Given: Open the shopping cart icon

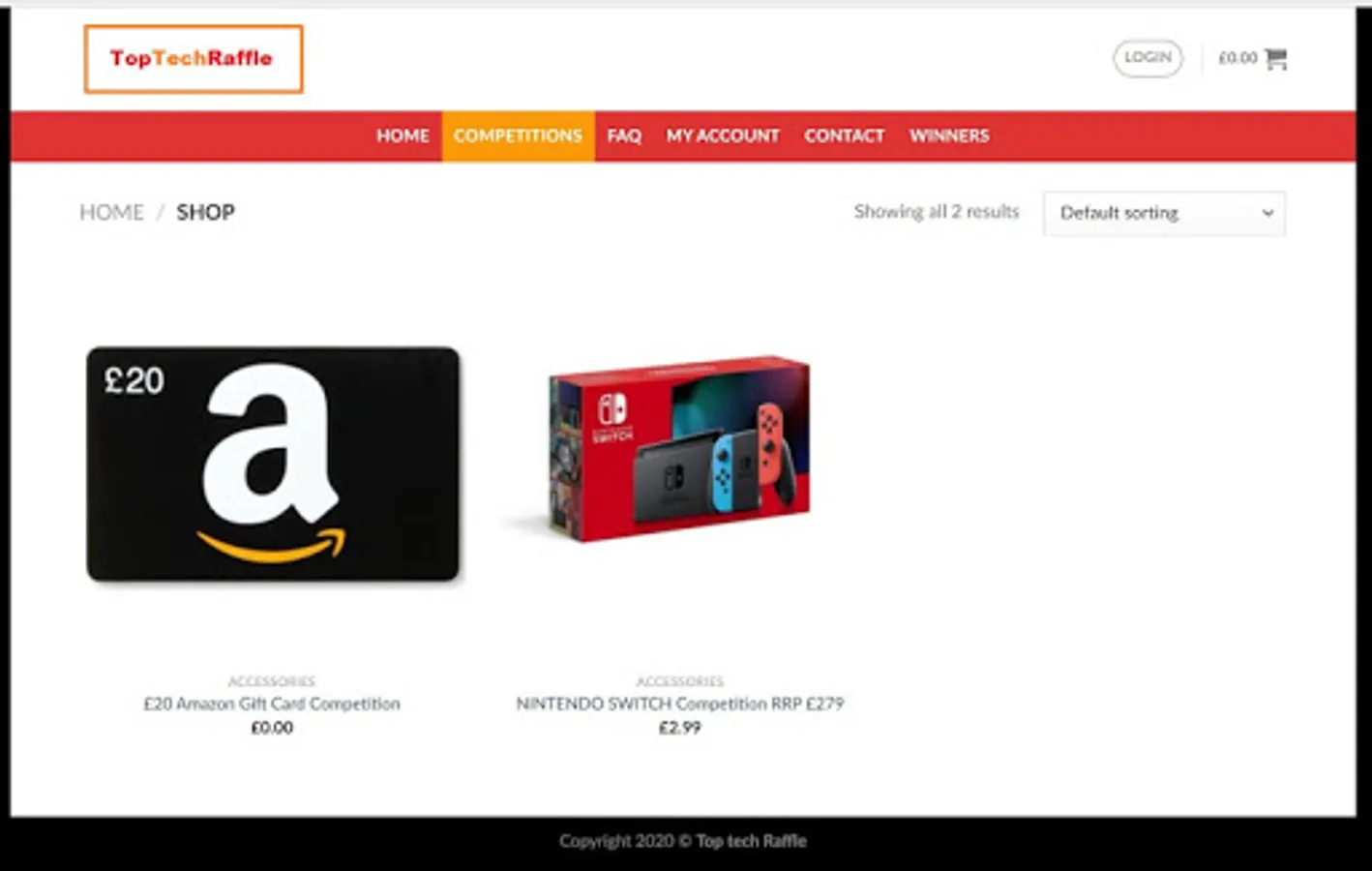Looking at the screenshot, I should 1275,58.
